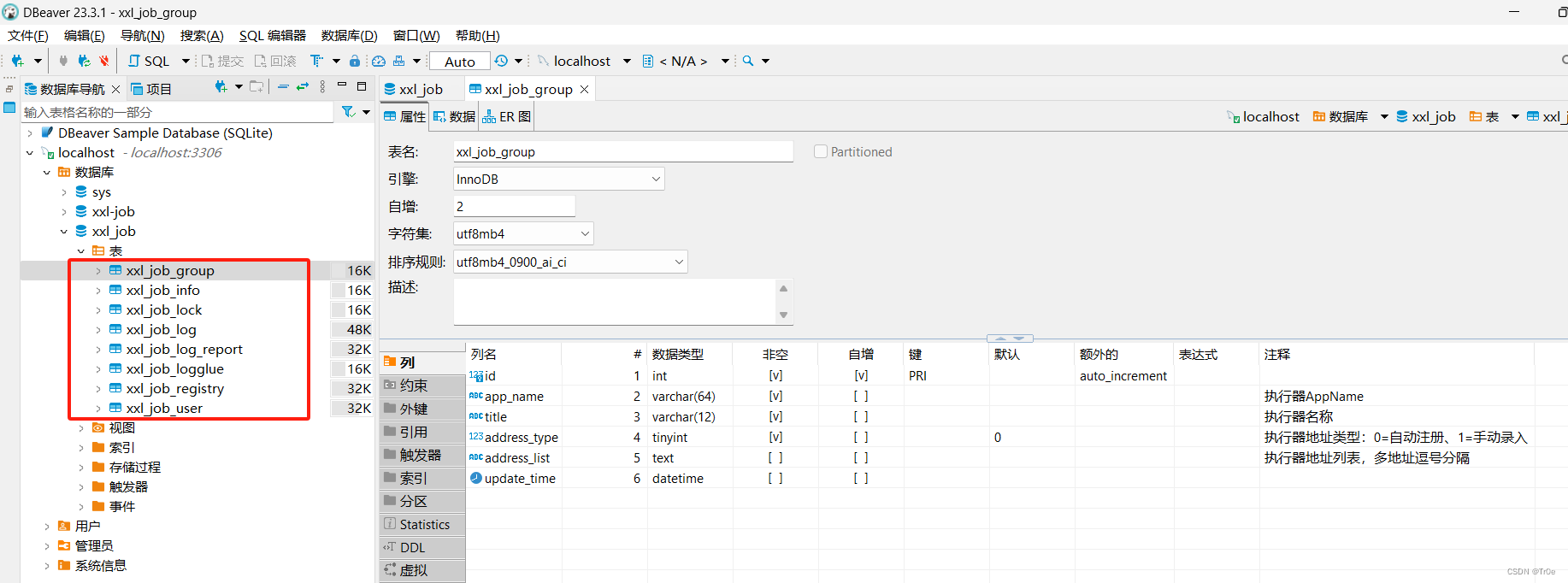The width and height of the screenshot is (1568, 583).
Task: Click the transaction log clock icon
Action: click(x=501, y=61)
